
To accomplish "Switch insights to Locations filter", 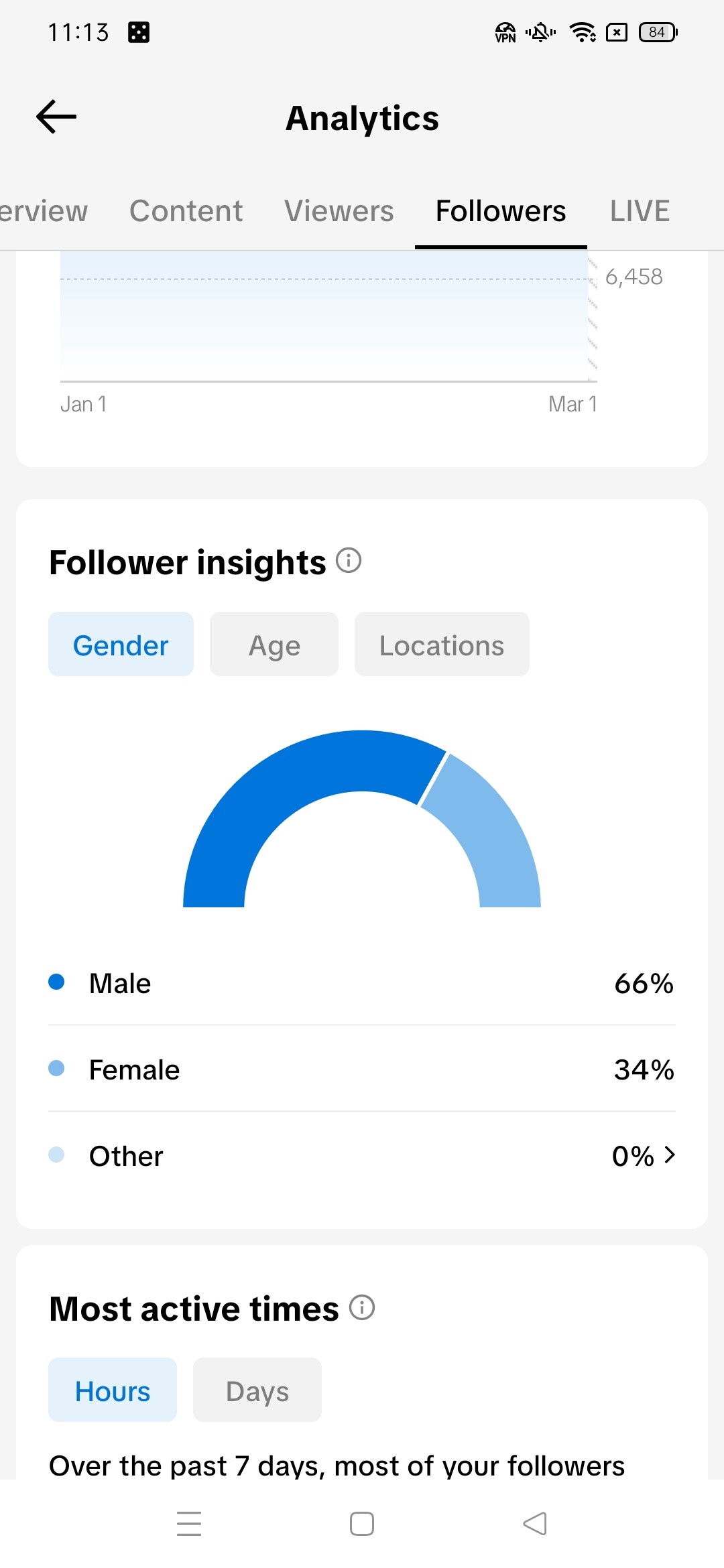I will point(442,645).
